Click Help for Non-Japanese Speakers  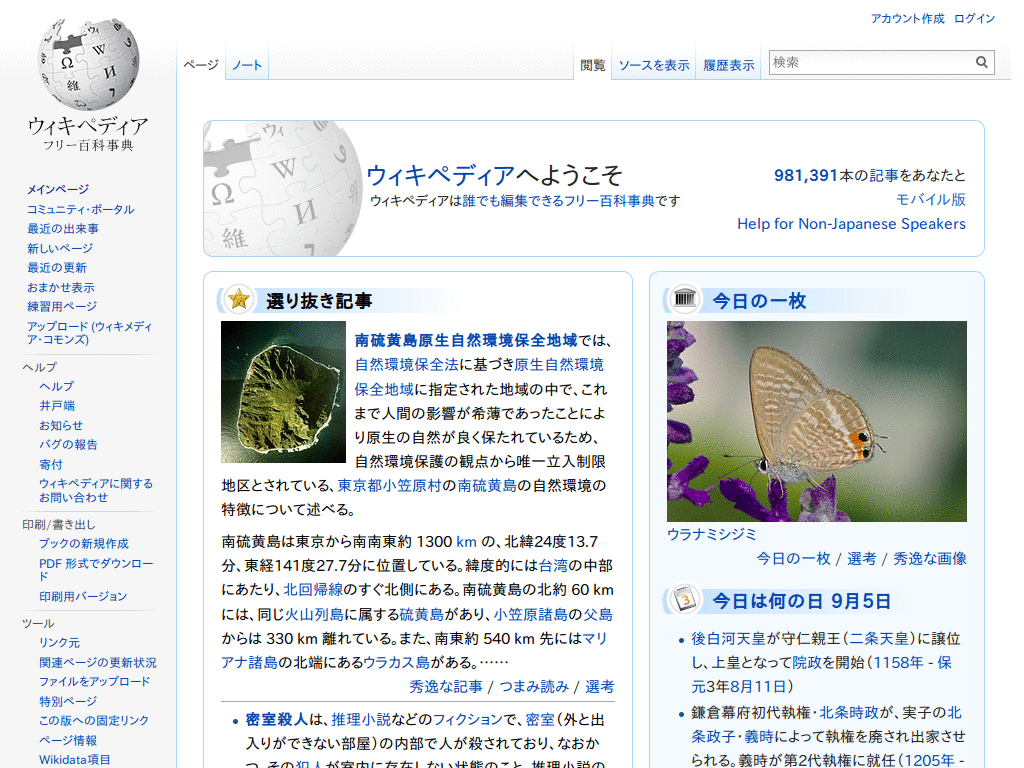(851, 223)
